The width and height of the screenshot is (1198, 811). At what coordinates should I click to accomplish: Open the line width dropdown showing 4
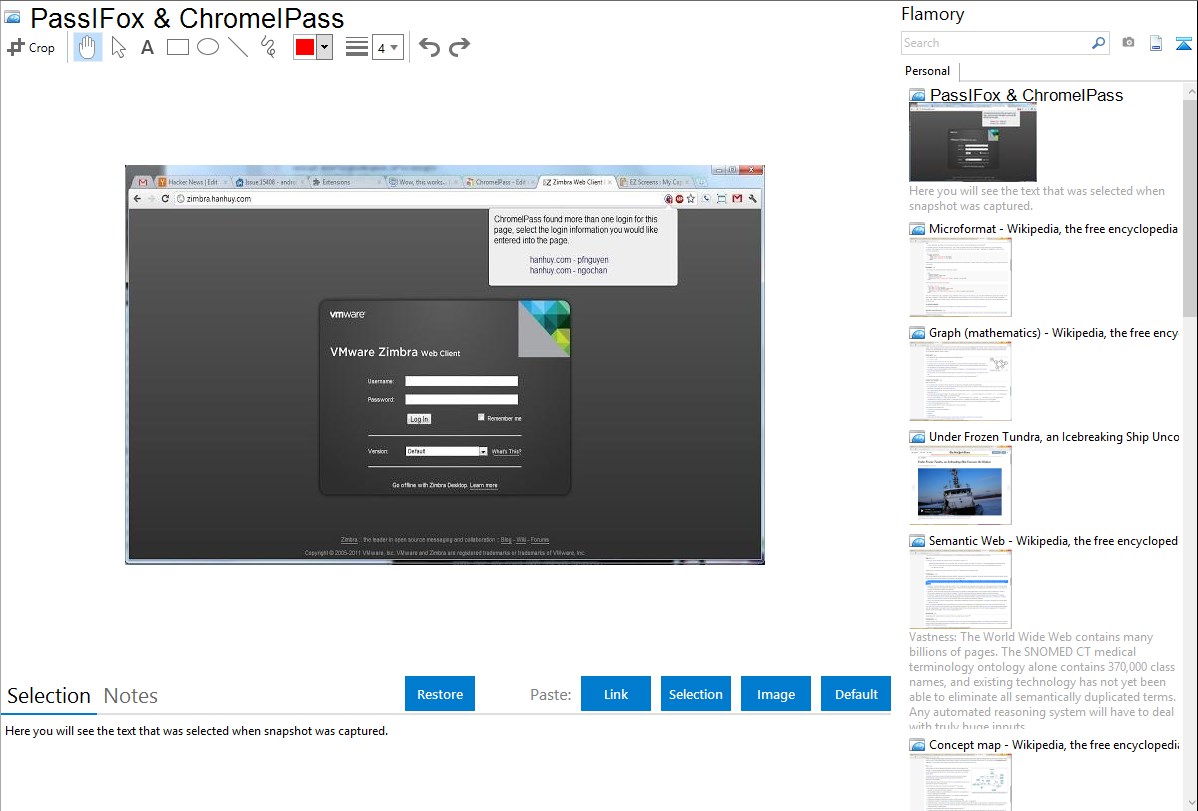[x=388, y=47]
